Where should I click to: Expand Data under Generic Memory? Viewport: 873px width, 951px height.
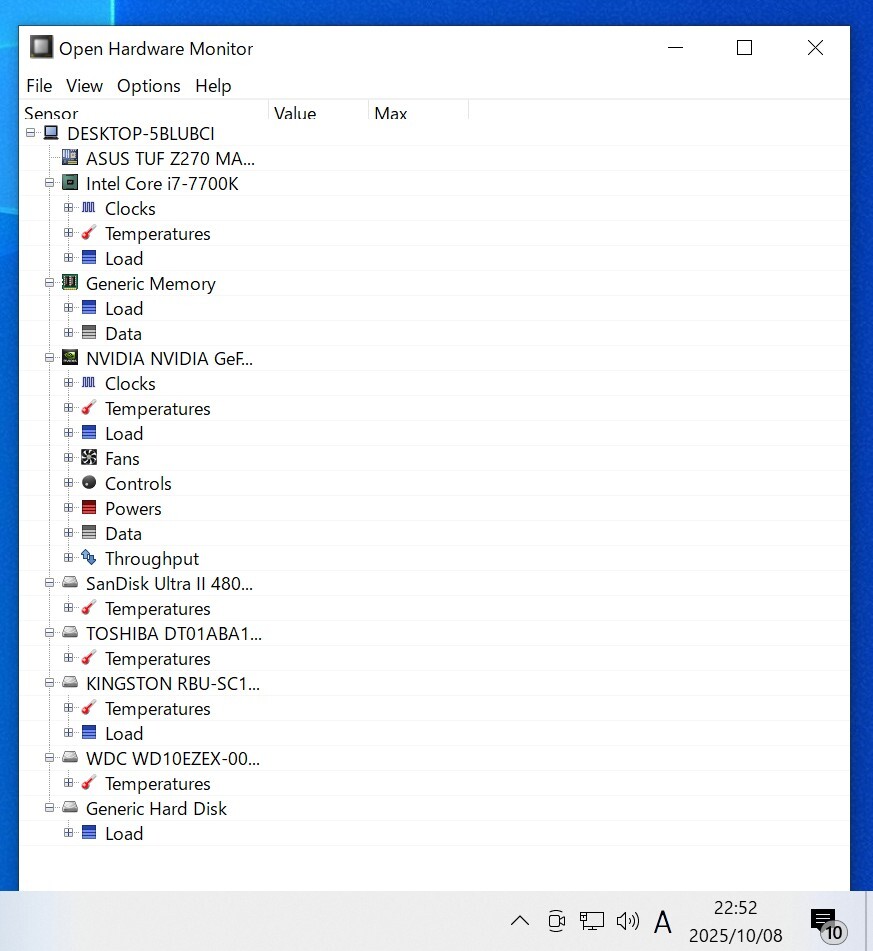(x=68, y=333)
